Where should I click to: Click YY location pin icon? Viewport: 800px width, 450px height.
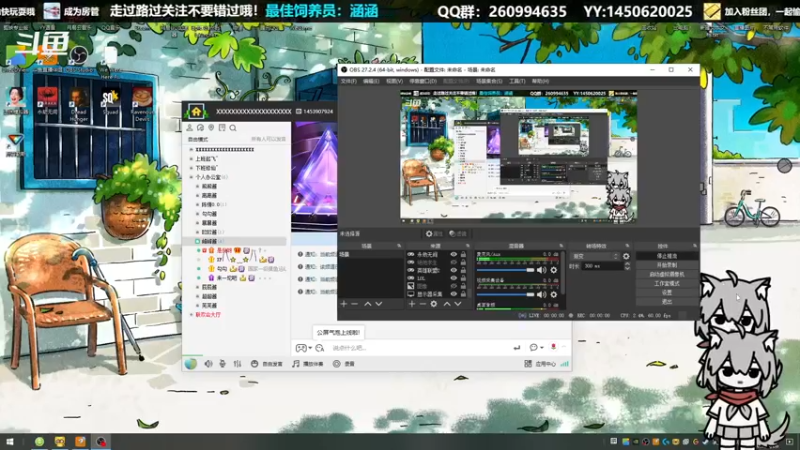211,128
